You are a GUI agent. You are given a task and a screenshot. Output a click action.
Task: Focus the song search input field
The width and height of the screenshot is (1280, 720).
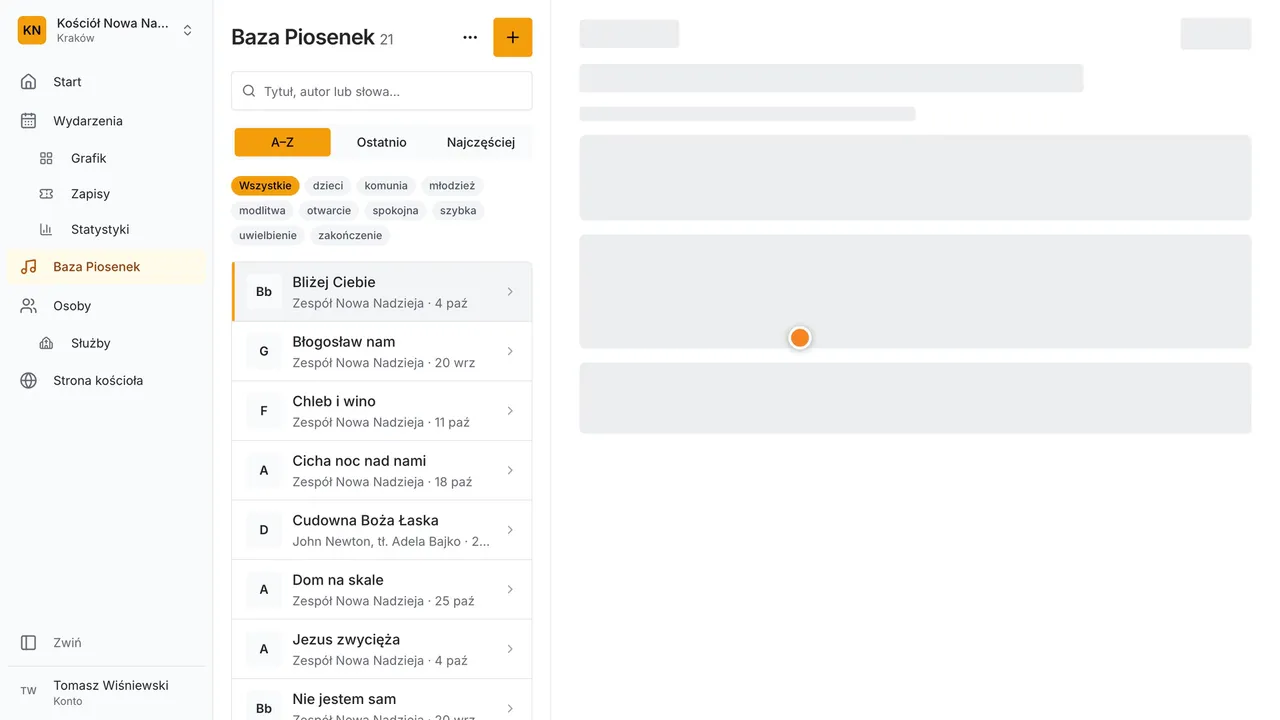(x=382, y=91)
